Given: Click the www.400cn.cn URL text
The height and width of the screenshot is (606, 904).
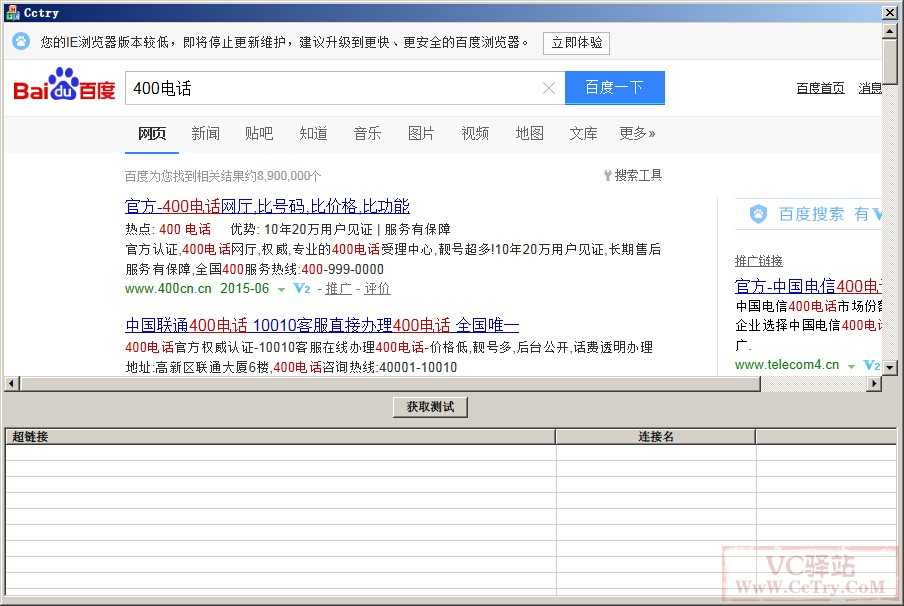Looking at the screenshot, I should (x=168, y=288).
